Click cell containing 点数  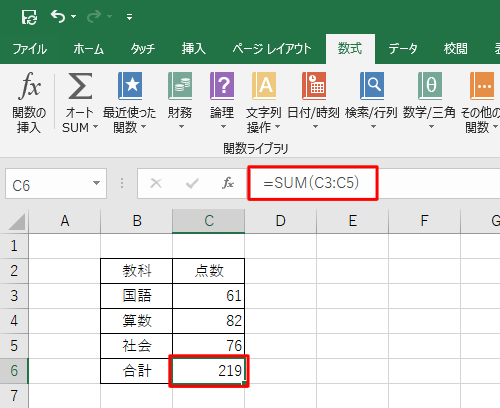(209, 271)
